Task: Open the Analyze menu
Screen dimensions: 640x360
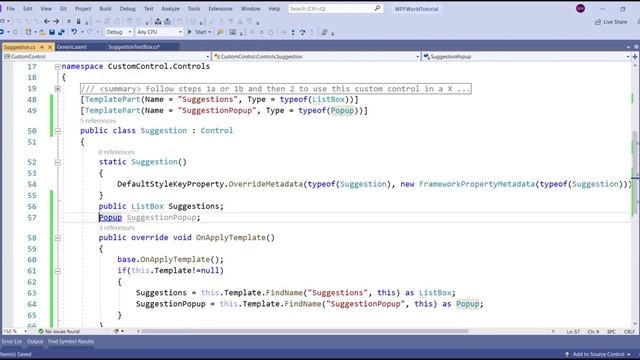Action: click(170, 9)
